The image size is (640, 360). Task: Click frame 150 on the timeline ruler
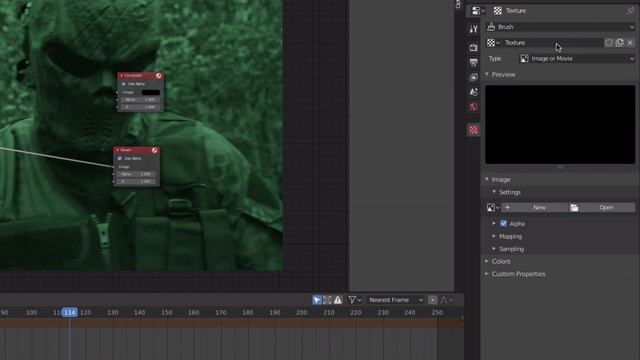(167, 313)
